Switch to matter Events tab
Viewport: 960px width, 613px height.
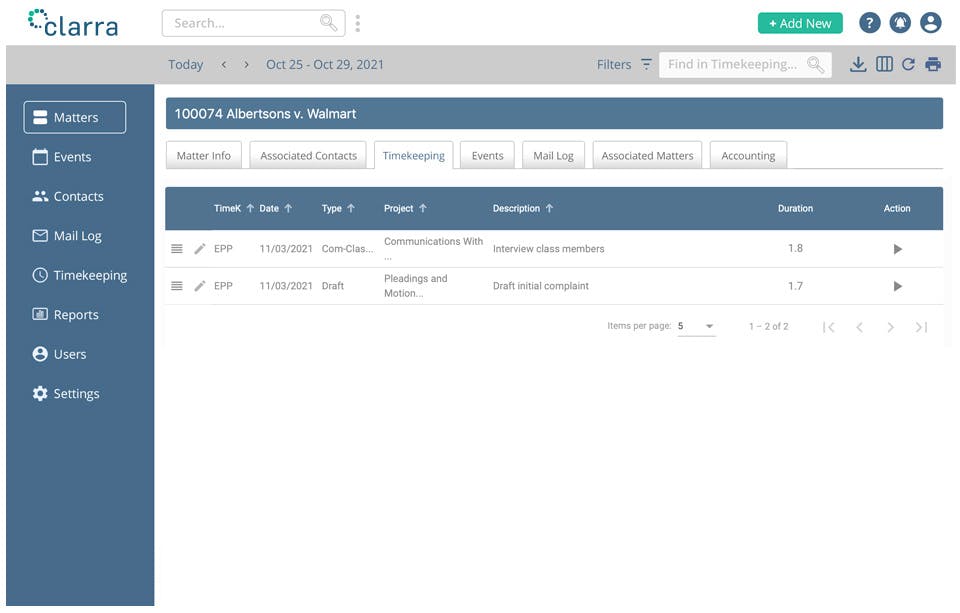(487, 156)
